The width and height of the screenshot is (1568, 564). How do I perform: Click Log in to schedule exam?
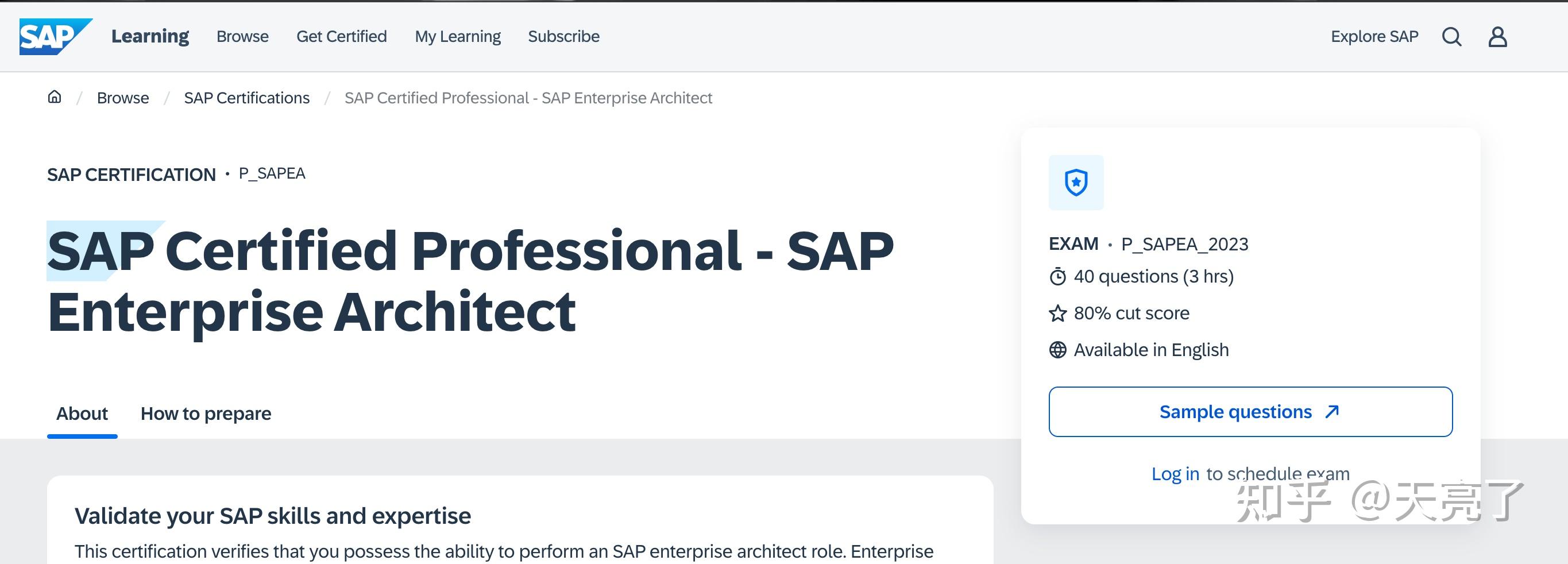[1176, 473]
